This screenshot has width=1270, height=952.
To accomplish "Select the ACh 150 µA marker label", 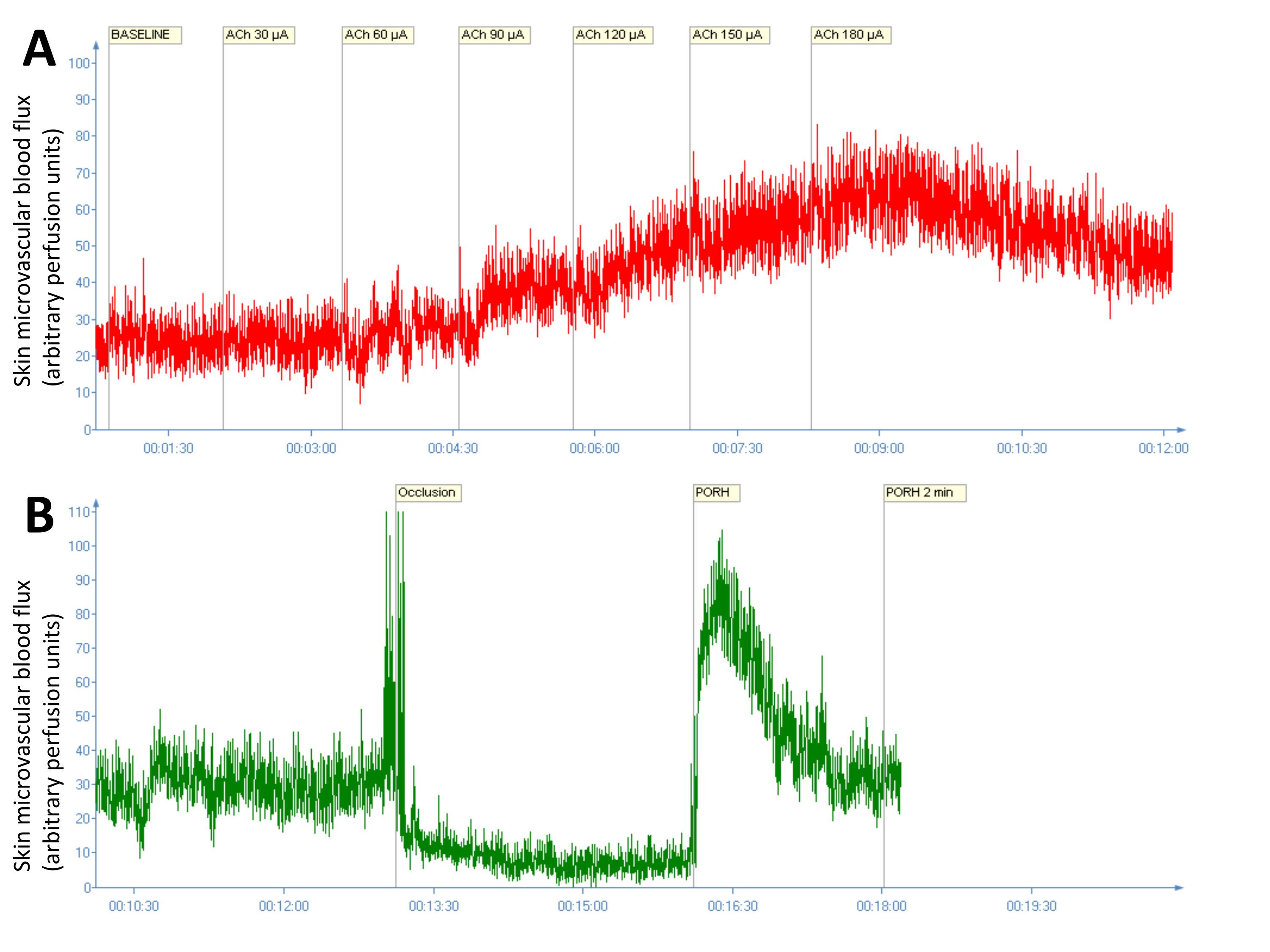I will click(x=730, y=35).
